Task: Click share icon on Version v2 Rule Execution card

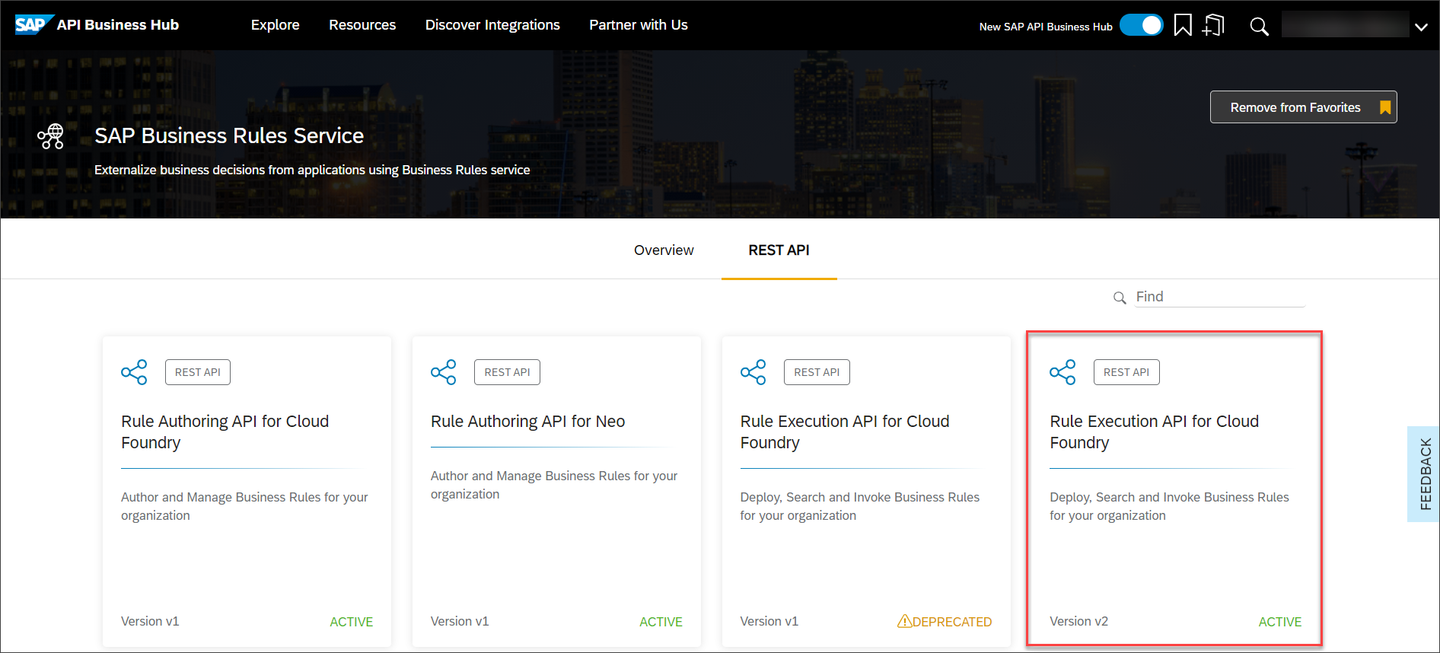Action: click(1063, 372)
